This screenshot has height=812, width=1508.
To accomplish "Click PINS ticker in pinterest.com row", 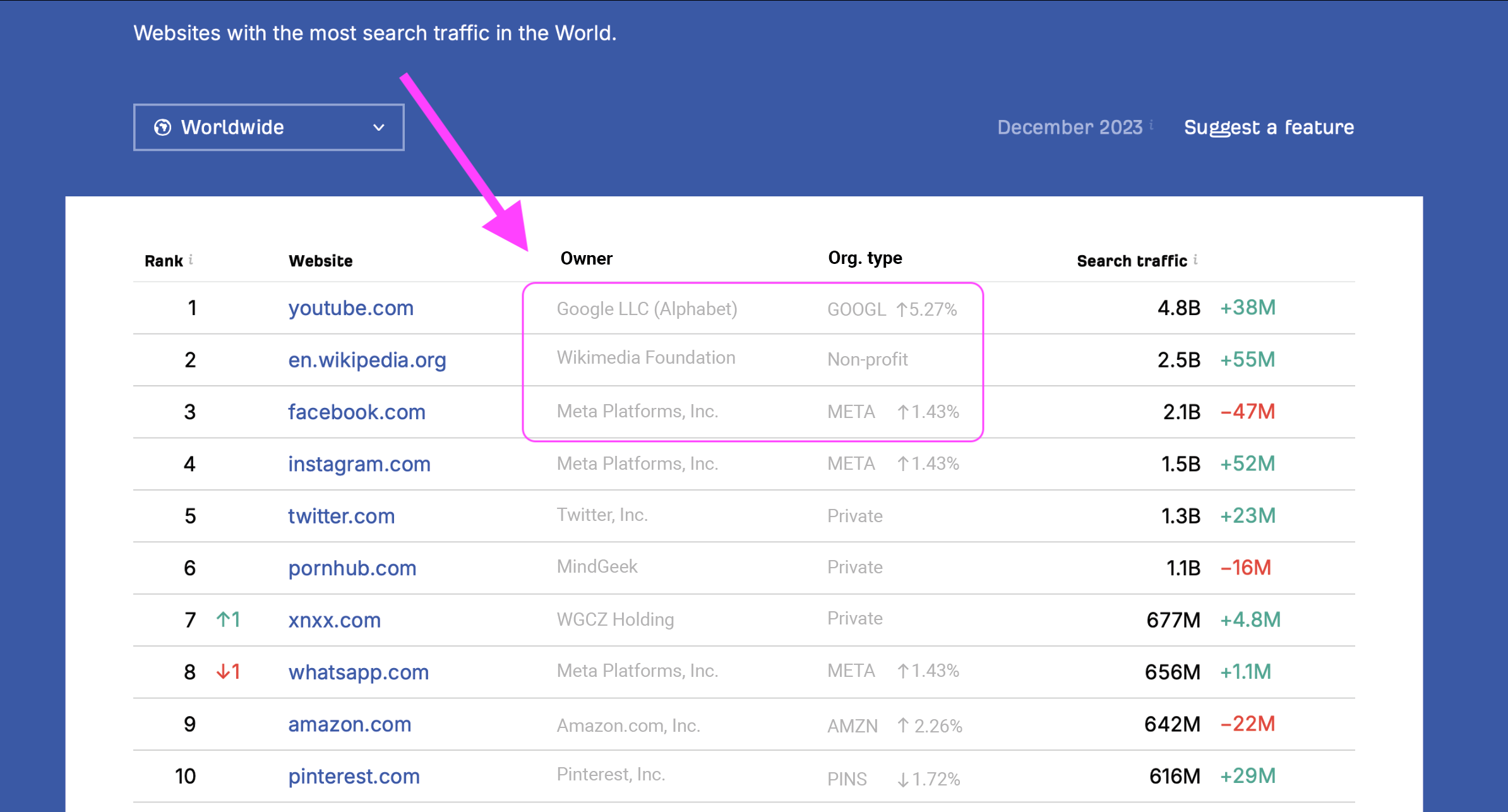I will point(847,780).
